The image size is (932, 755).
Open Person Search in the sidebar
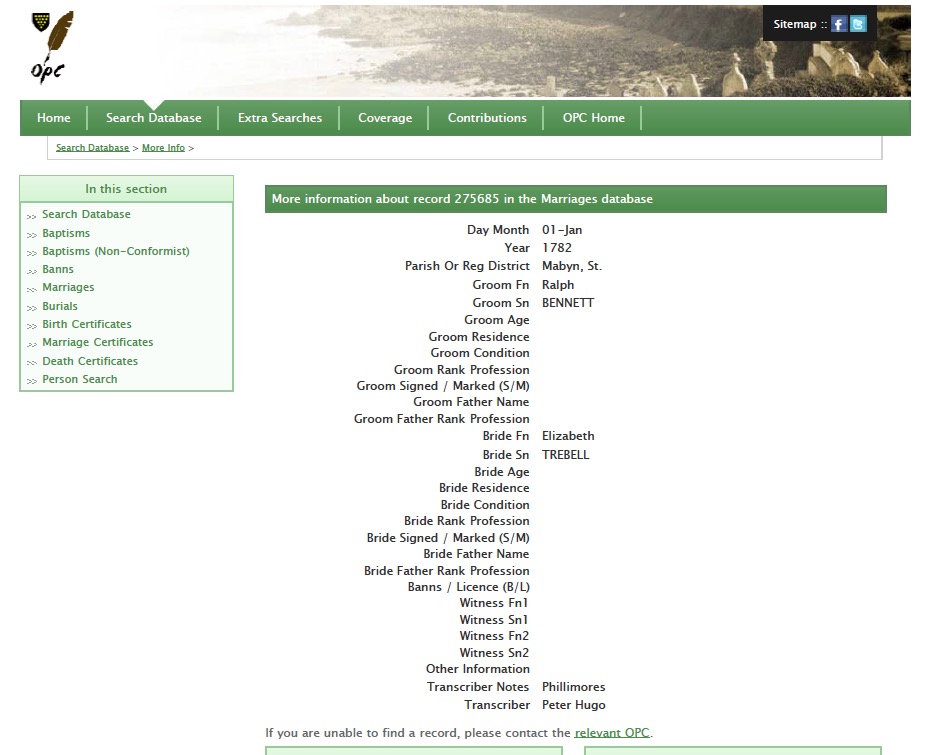(x=80, y=379)
